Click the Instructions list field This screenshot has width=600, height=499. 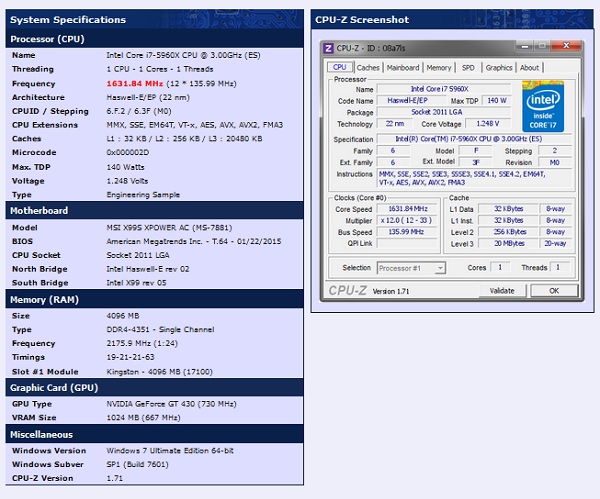[474, 178]
